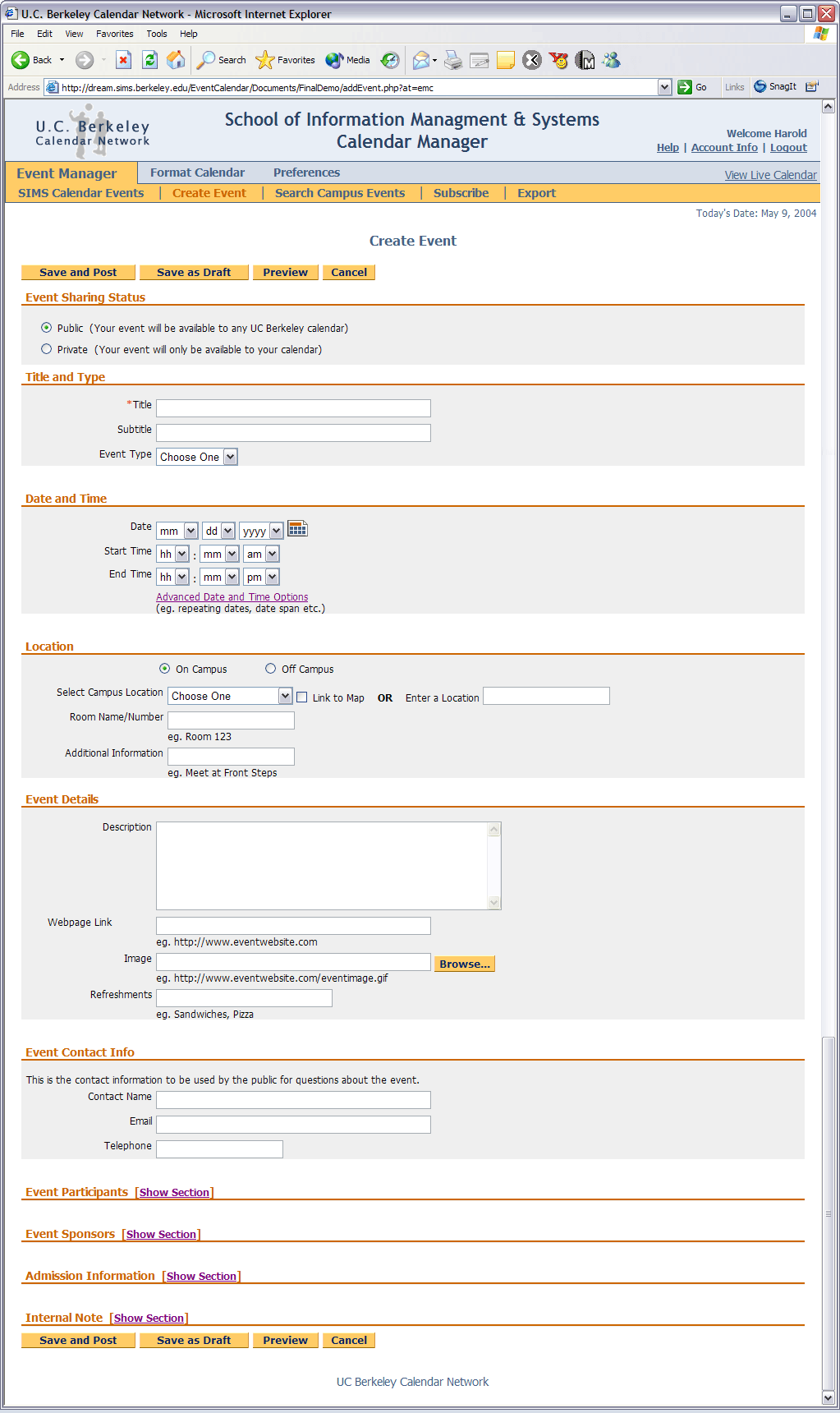Open the Start Time am/pm dropdown

click(262, 554)
